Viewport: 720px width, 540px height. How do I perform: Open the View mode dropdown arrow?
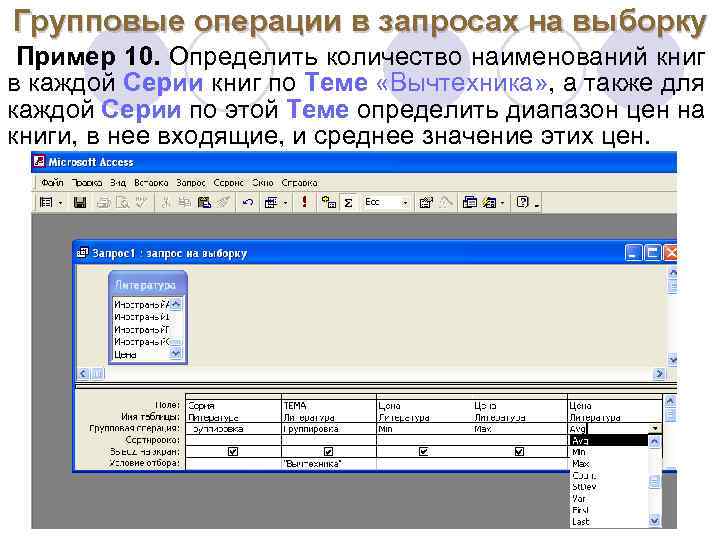click(x=60, y=203)
